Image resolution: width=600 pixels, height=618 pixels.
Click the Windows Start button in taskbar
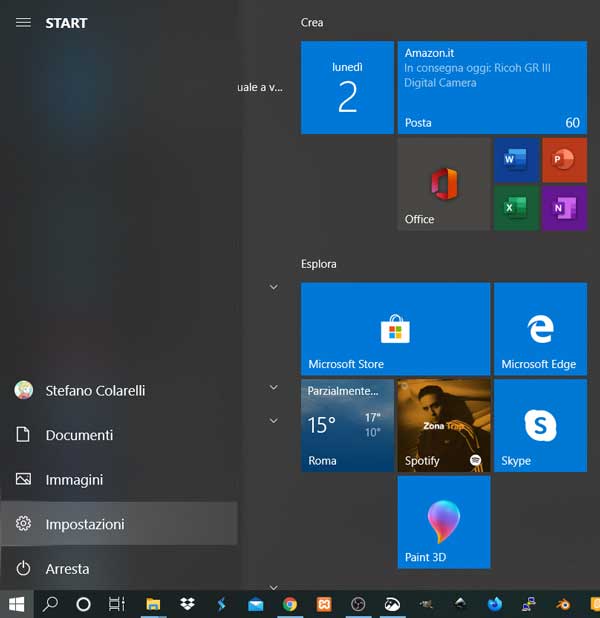click(17, 604)
